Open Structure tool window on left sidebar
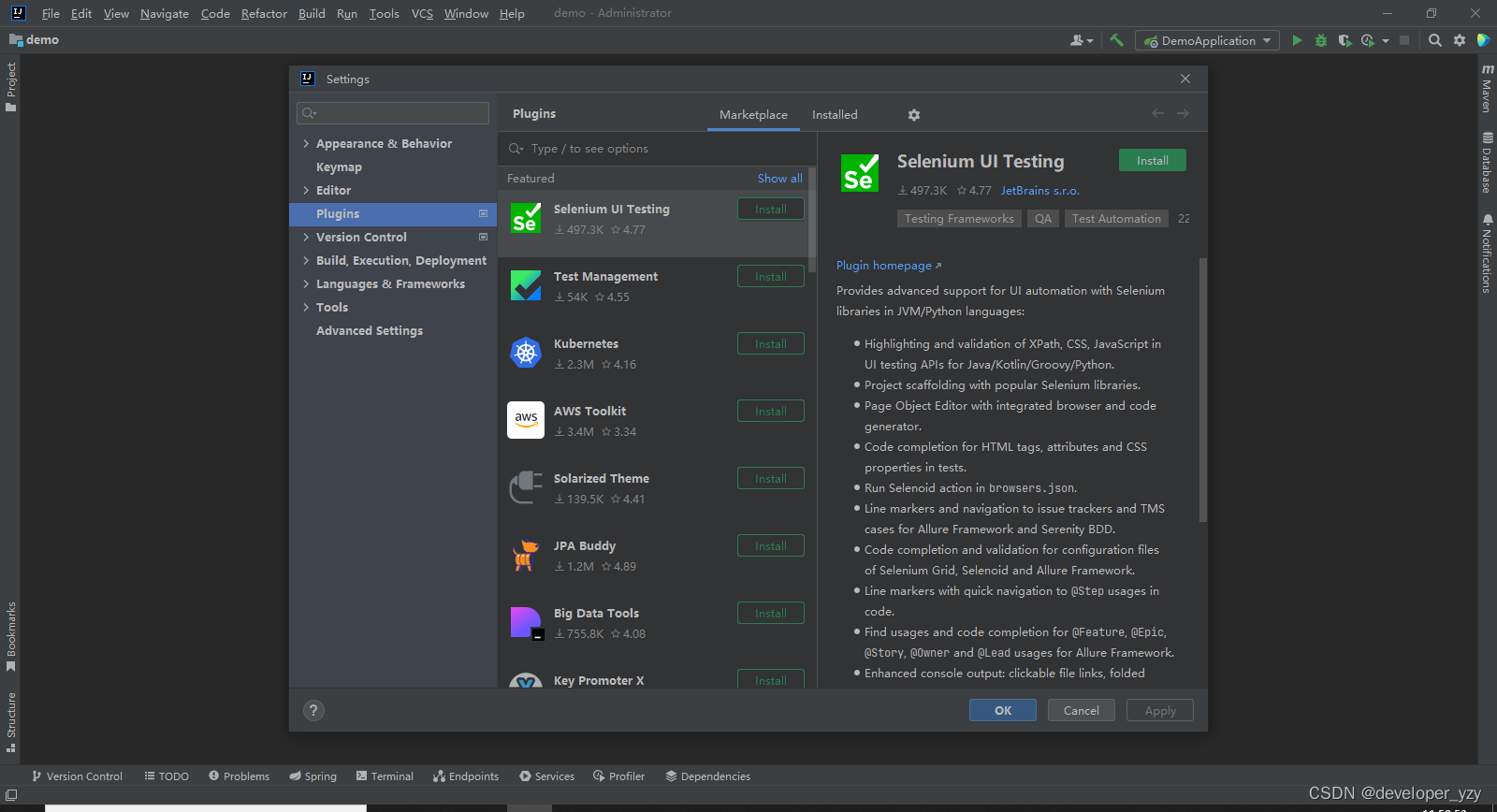This screenshot has height=812, width=1497. (x=11, y=722)
